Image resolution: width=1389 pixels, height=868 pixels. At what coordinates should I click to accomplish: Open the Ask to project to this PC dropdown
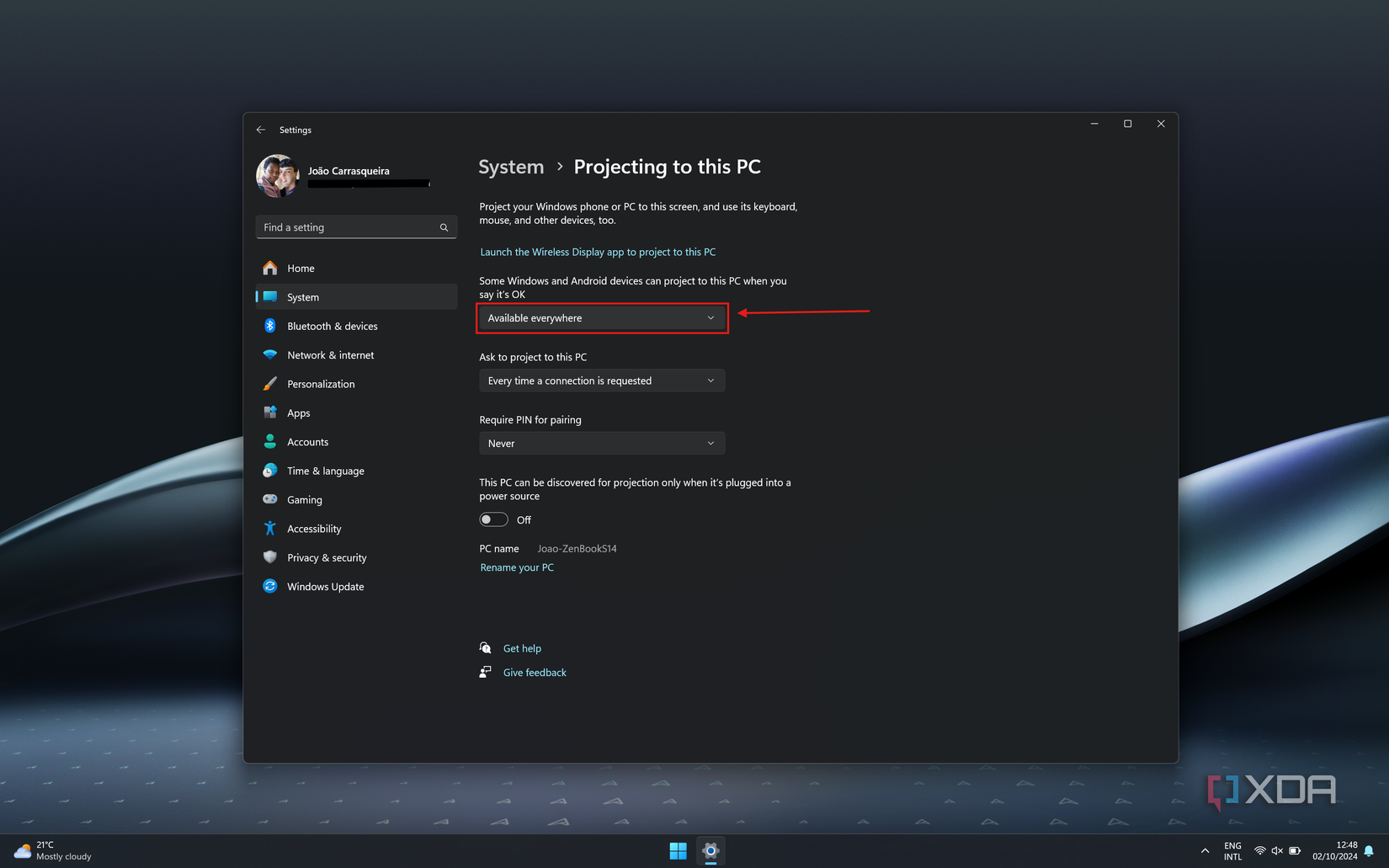[602, 381]
